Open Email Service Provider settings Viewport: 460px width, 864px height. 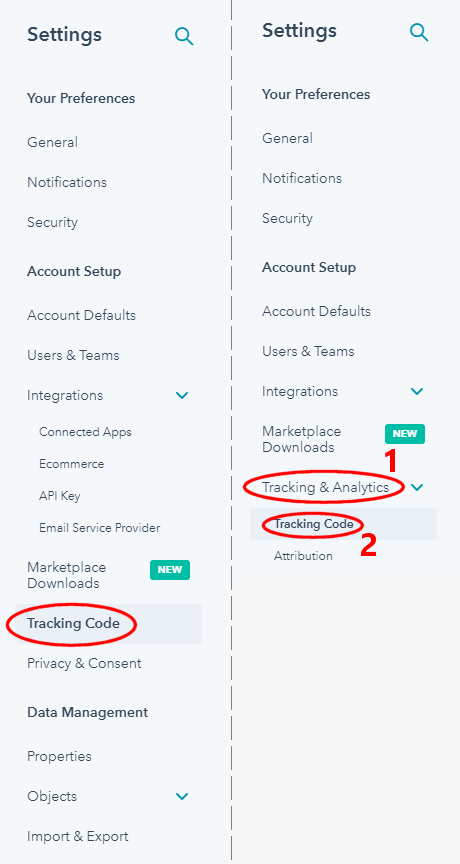click(x=100, y=528)
